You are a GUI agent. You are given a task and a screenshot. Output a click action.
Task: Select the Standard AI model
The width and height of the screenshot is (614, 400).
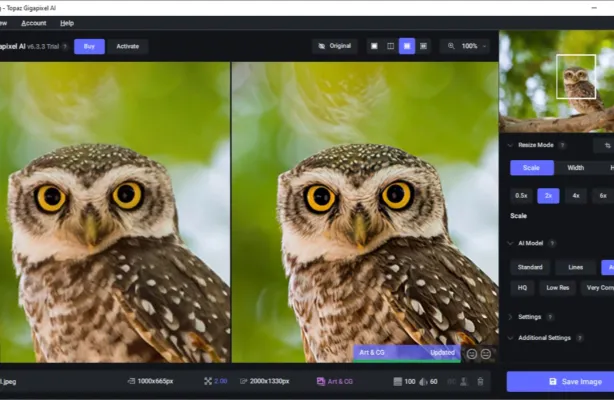530,267
